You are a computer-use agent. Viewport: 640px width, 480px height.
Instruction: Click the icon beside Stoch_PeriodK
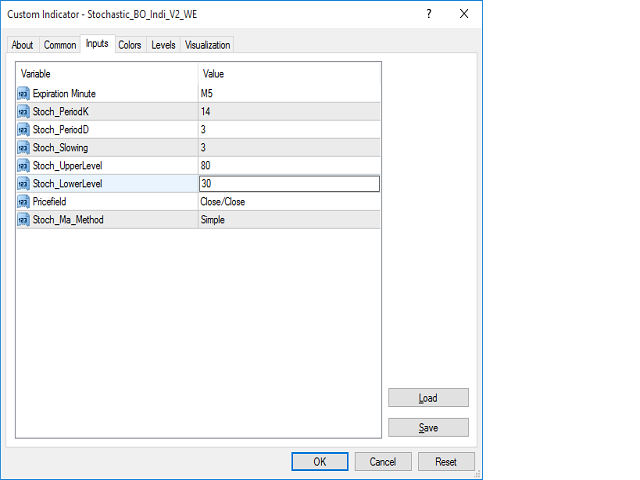point(24,111)
